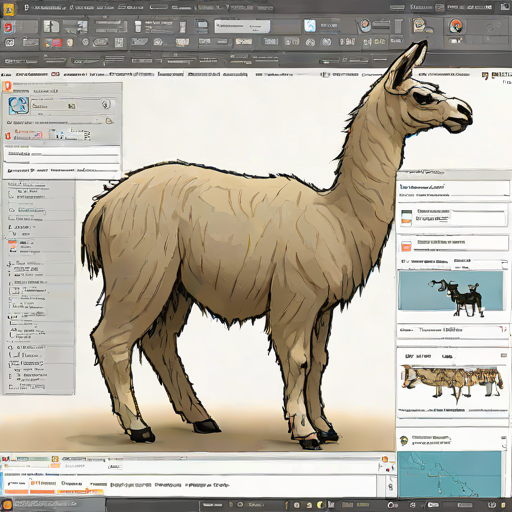
Task: Click the light-blue square icon in the ribbon
Action: click(x=310, y=26)
